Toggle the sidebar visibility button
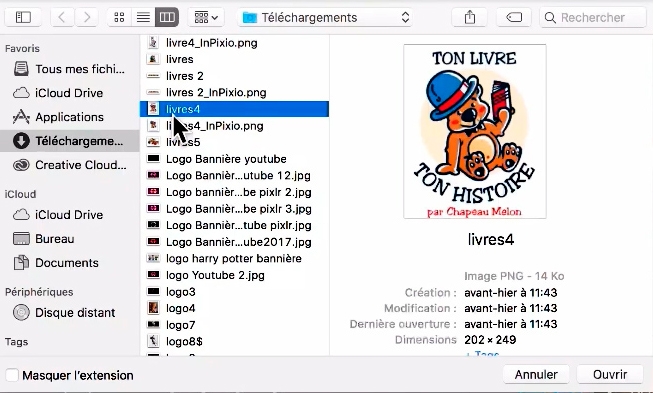The height and width of the screenshot is (393, 653). tap(23, 17)
